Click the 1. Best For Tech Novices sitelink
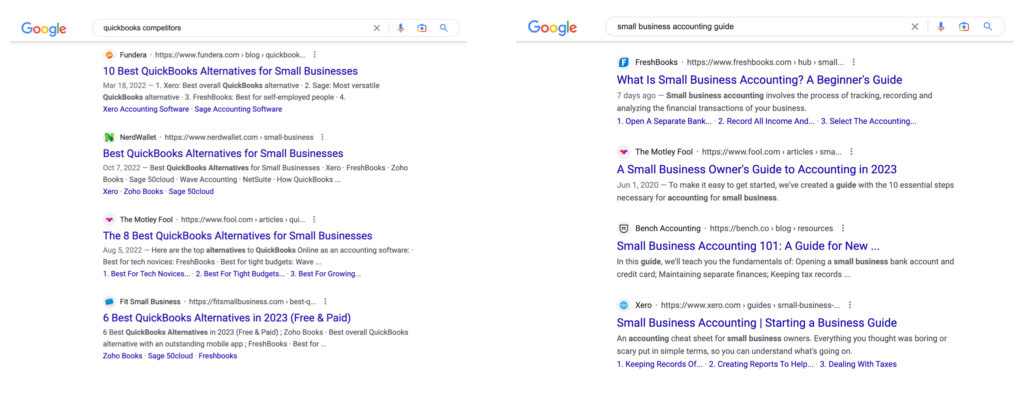Screen dimensions: 1024x394 [147, 274]
